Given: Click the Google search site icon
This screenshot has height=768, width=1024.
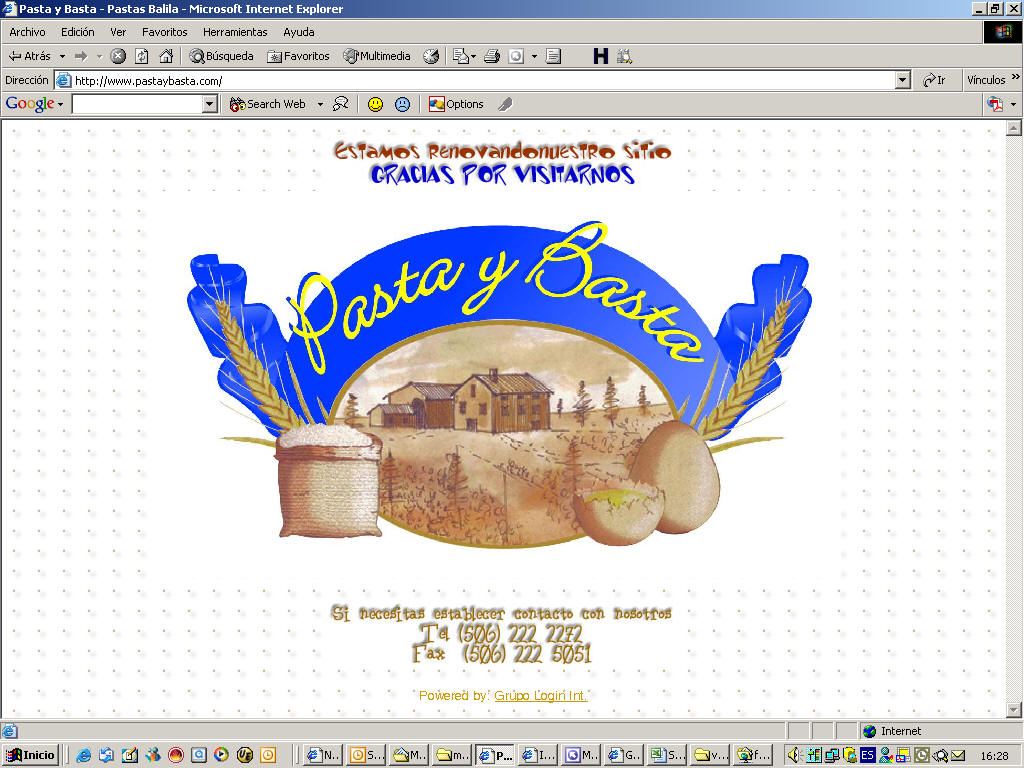Looking at the screenshot, I should 341,104.
